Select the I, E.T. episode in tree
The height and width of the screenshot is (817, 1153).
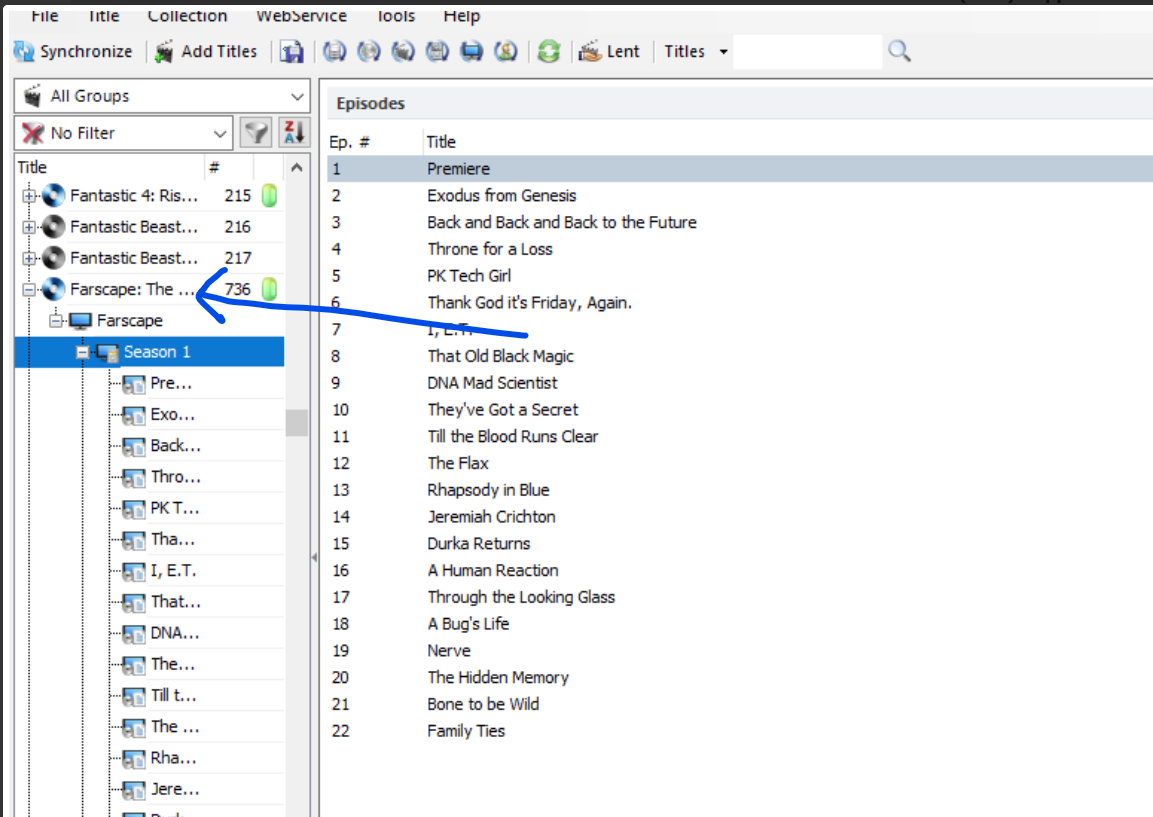click(174, 571)
